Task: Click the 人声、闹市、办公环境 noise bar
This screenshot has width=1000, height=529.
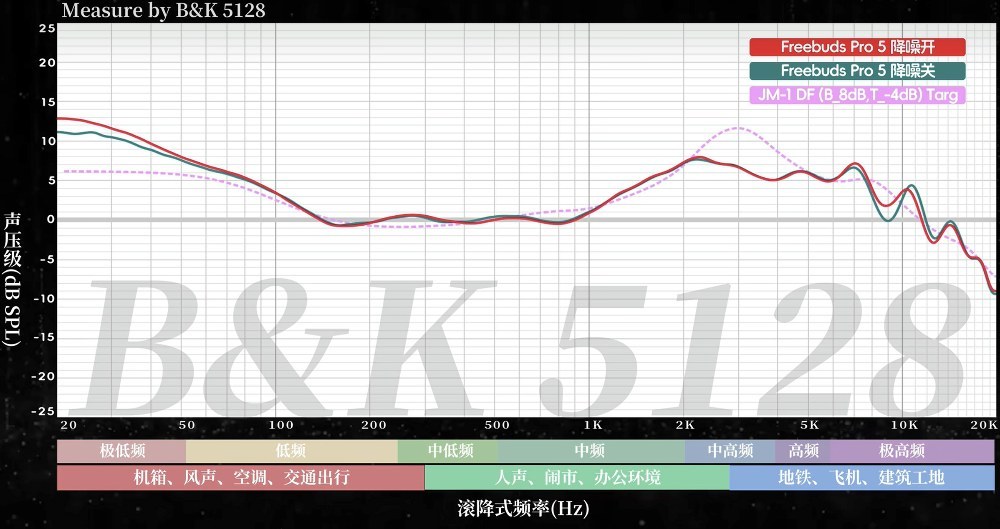Action: click(x=577, y=477)
